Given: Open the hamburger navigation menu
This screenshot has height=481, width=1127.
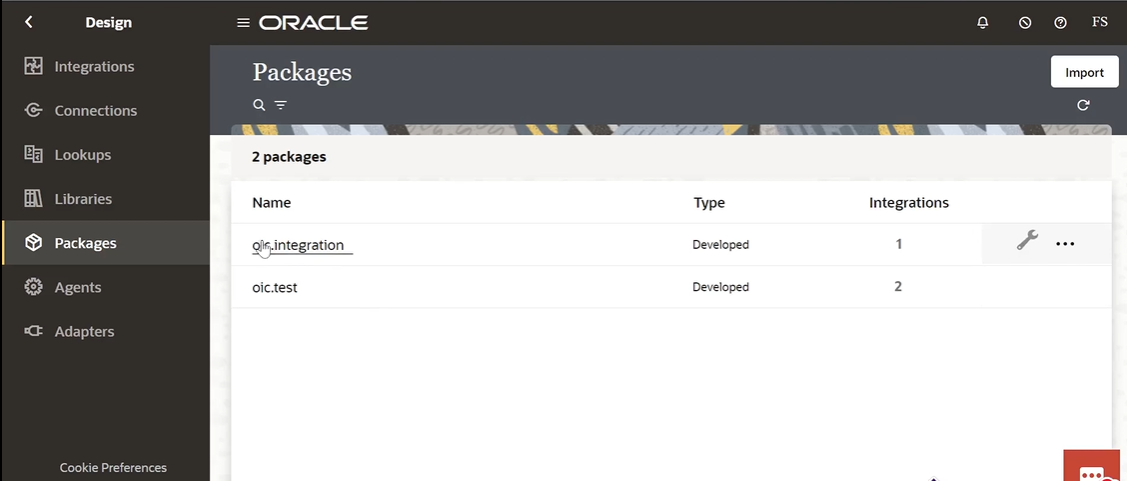Looking at the screenshot, I should pyautogui.click(x=243, y=23).
